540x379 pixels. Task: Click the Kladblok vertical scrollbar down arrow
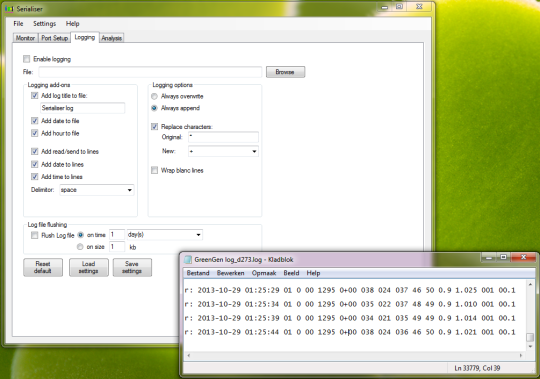(x=530, y=347)
